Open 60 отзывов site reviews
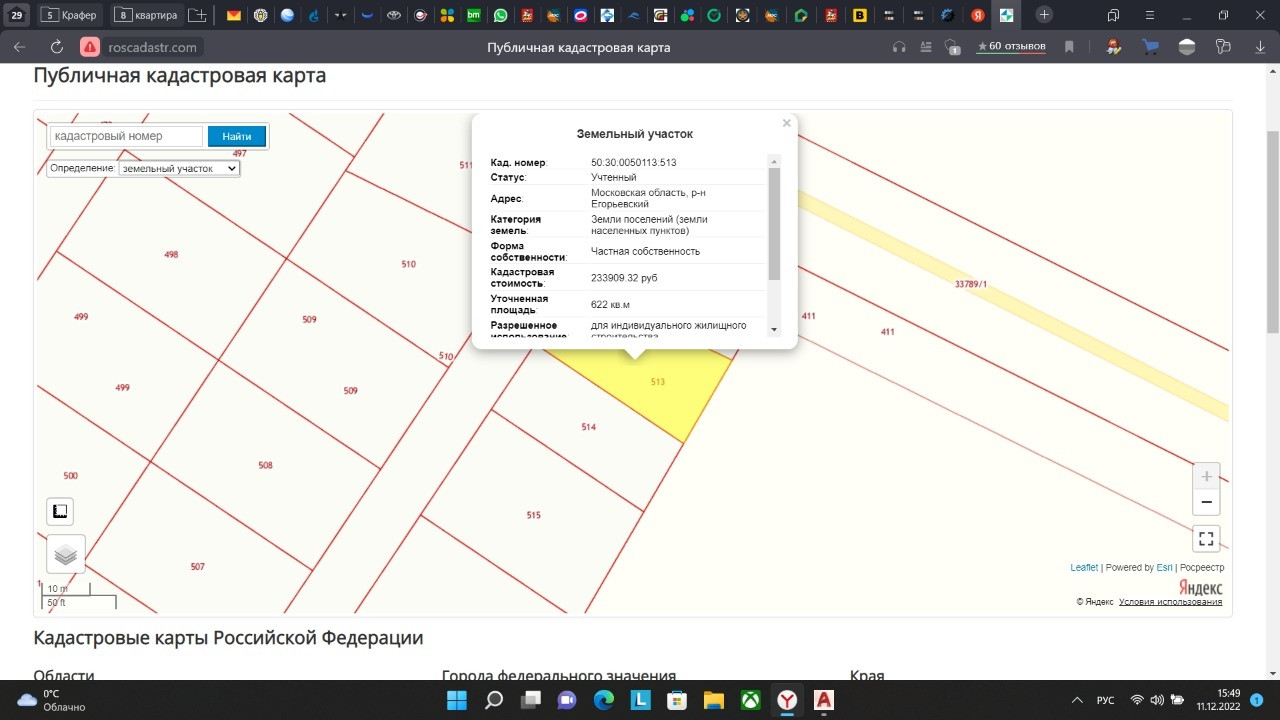The width and height of the screenshot is (1280, 720). [1011, 47]
